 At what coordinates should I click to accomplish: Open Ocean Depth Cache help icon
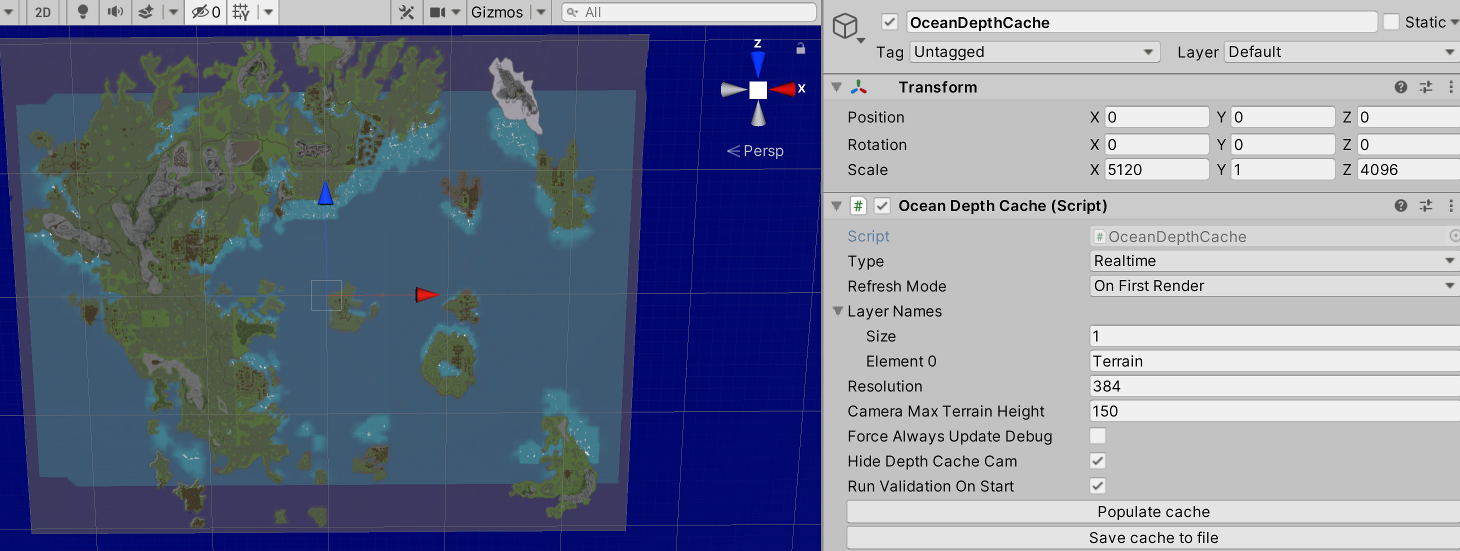point(1401,206)
